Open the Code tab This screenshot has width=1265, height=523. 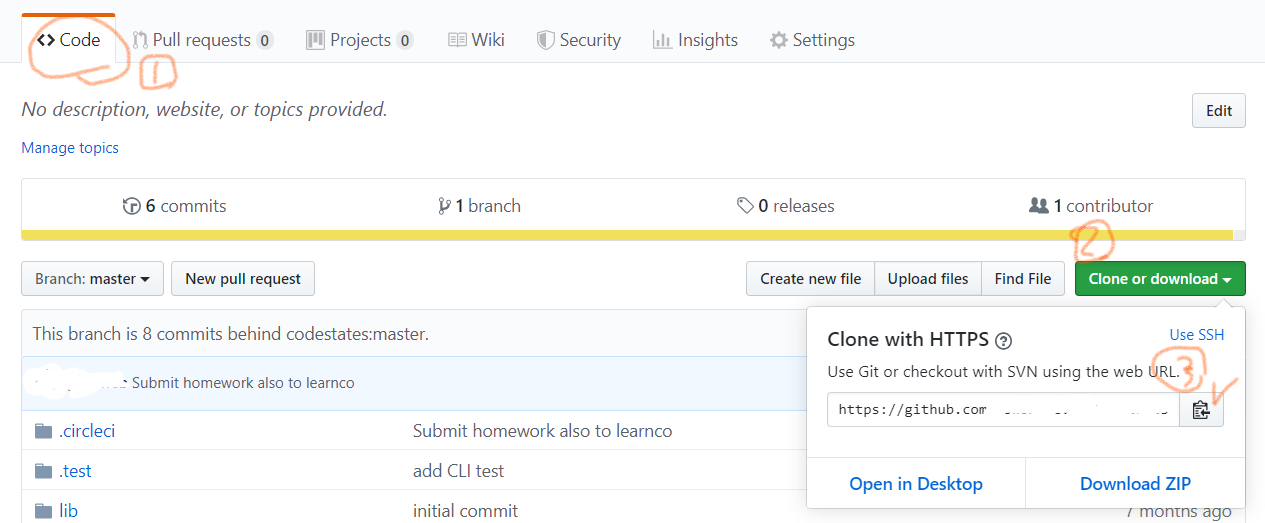pyautogui.click(x=69, y=40)
